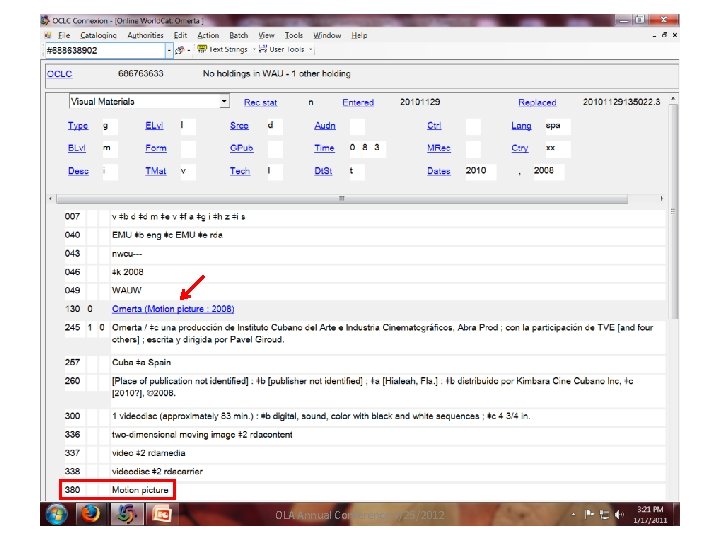Open the Edit menu
Screen dimensions: 720x540
(x=180, y=35)
